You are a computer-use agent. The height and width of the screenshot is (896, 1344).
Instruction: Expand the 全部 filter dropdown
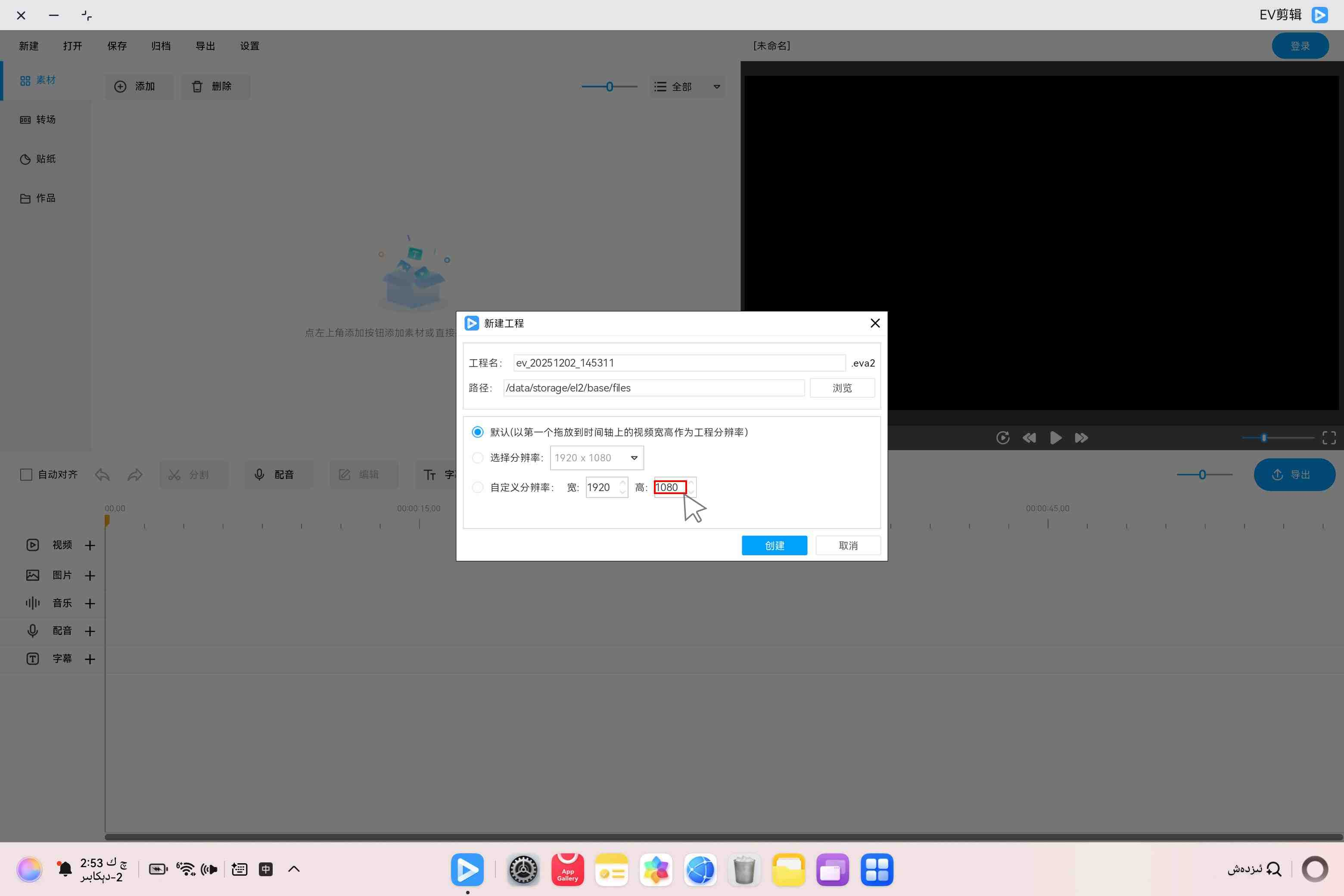click(688, 87)
